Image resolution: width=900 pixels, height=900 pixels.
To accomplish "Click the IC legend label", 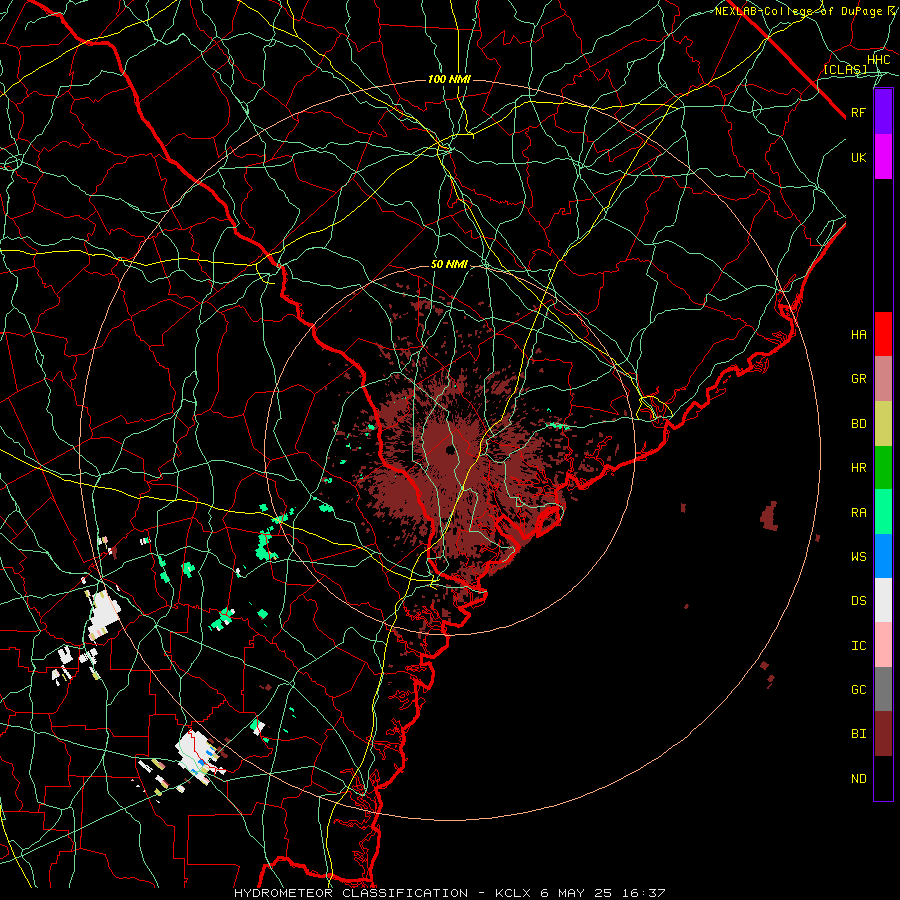I will point(859,646).
